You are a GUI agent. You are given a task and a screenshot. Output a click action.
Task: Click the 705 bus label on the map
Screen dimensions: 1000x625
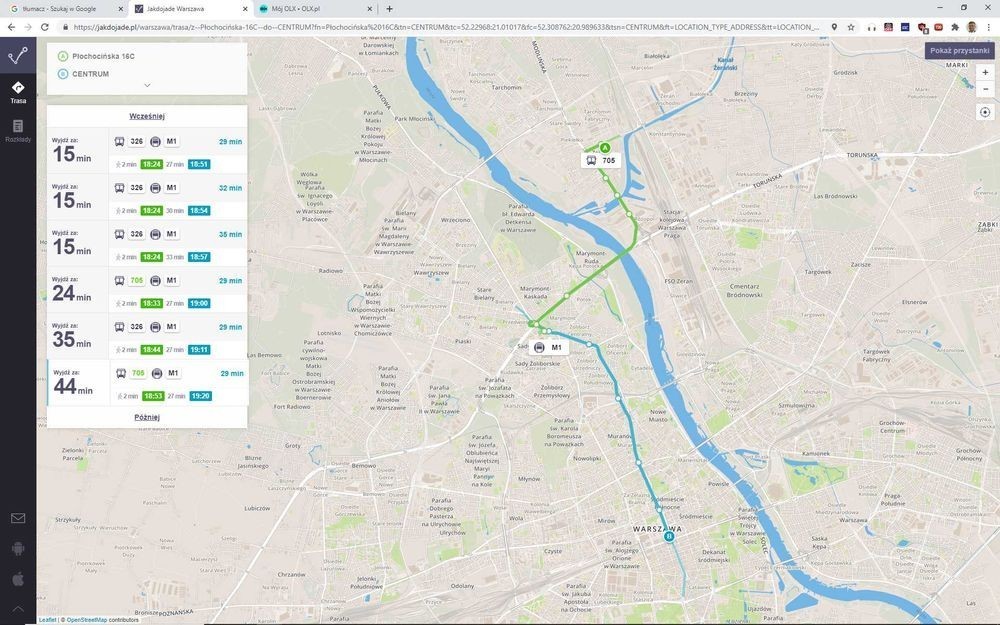tap(601, 160)
